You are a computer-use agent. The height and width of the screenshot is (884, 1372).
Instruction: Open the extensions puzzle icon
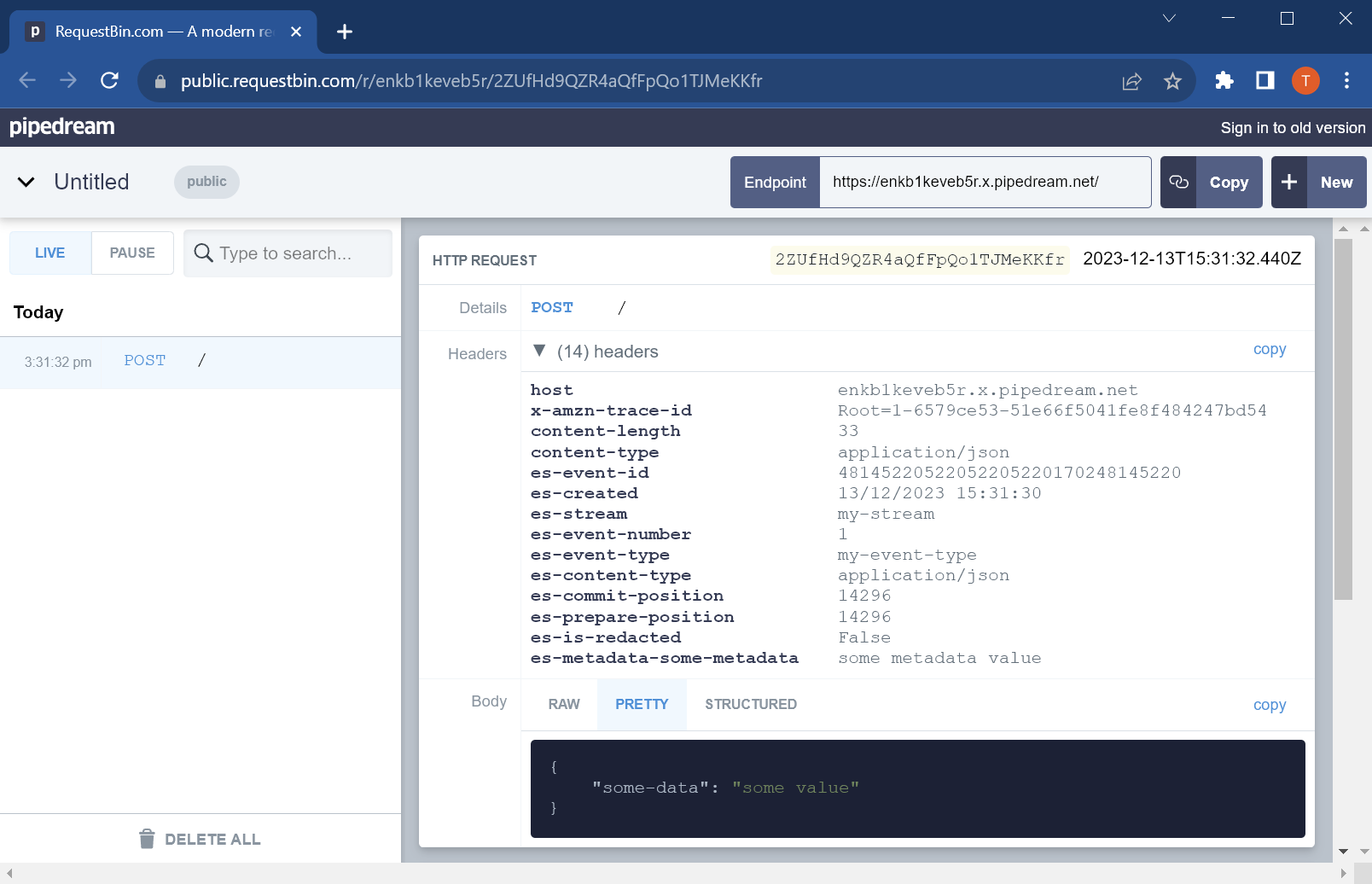click(x=1224, y=80)
